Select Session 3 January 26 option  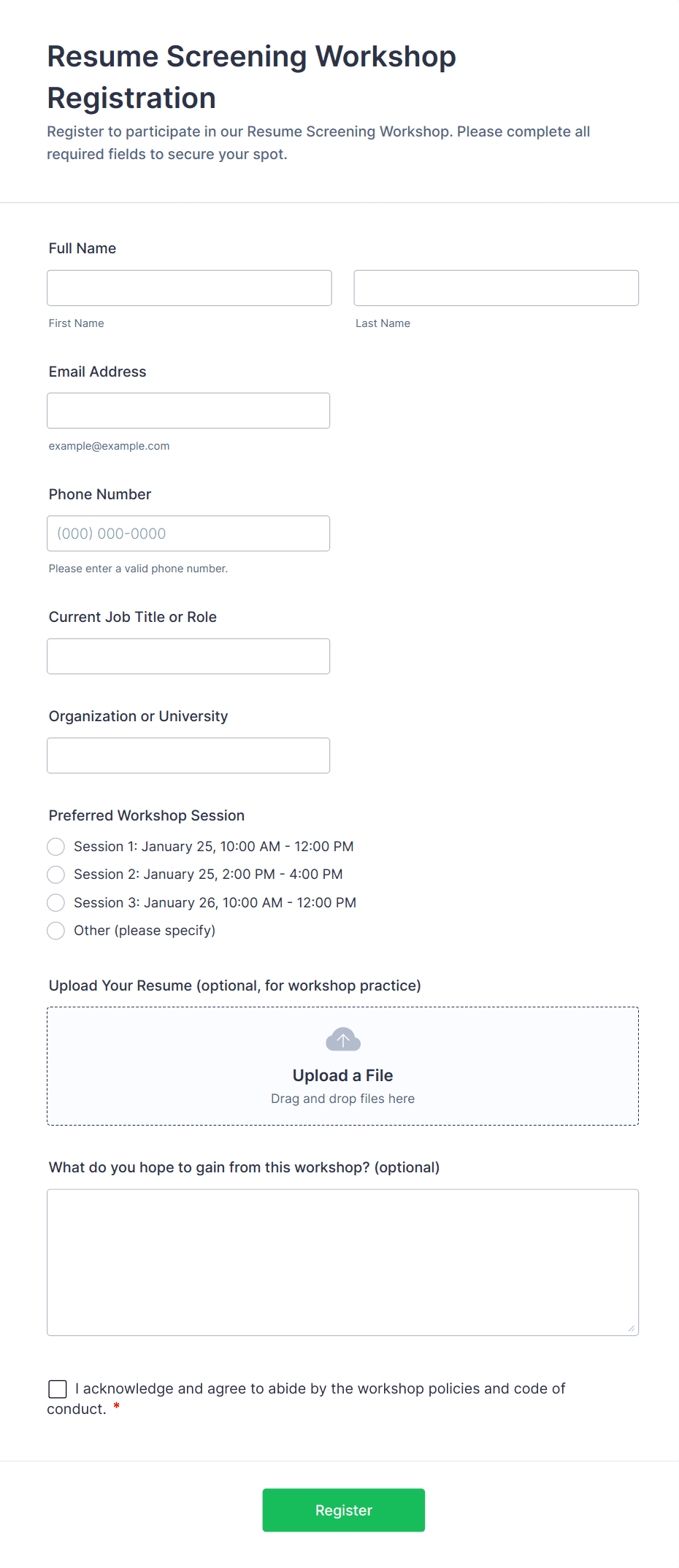click(56, 903)
